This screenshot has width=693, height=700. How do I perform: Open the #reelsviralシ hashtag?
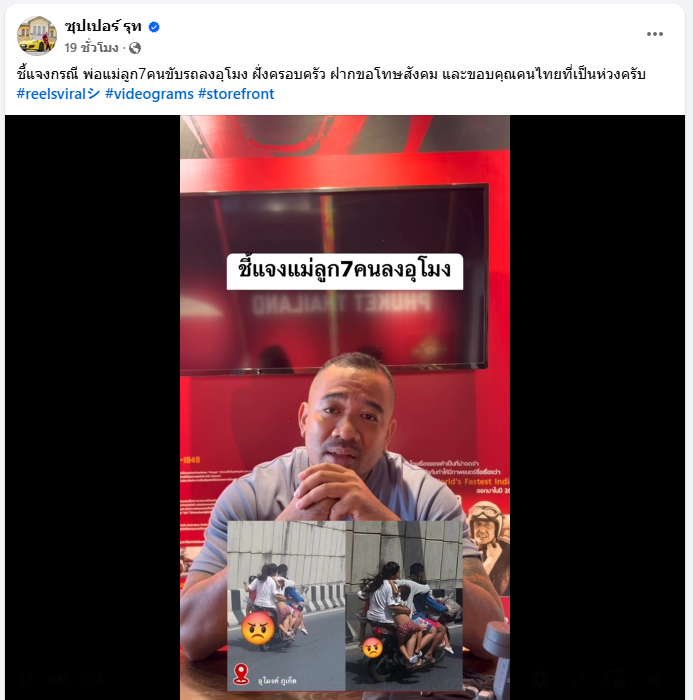58,94
